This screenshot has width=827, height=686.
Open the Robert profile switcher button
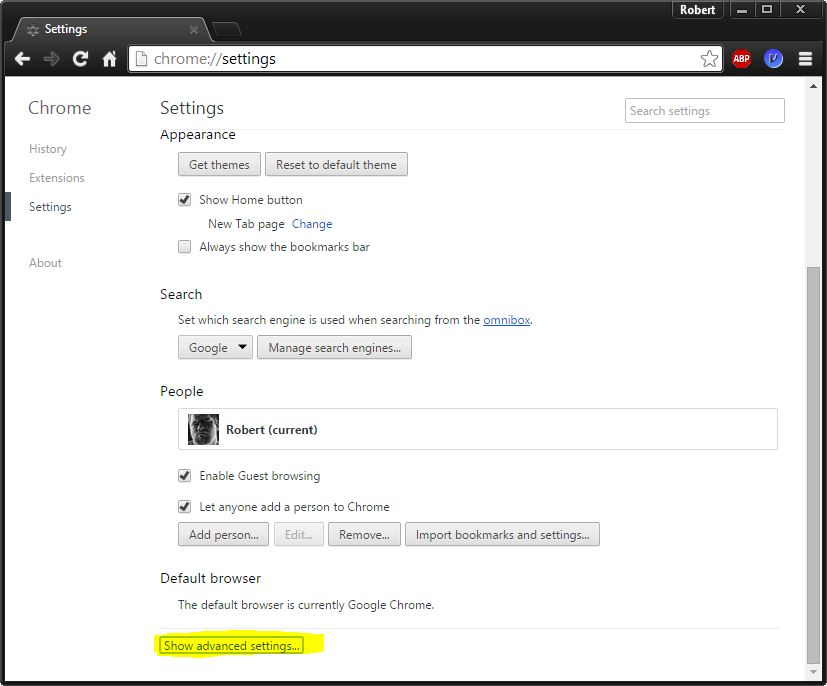click(x=697, y=10)
